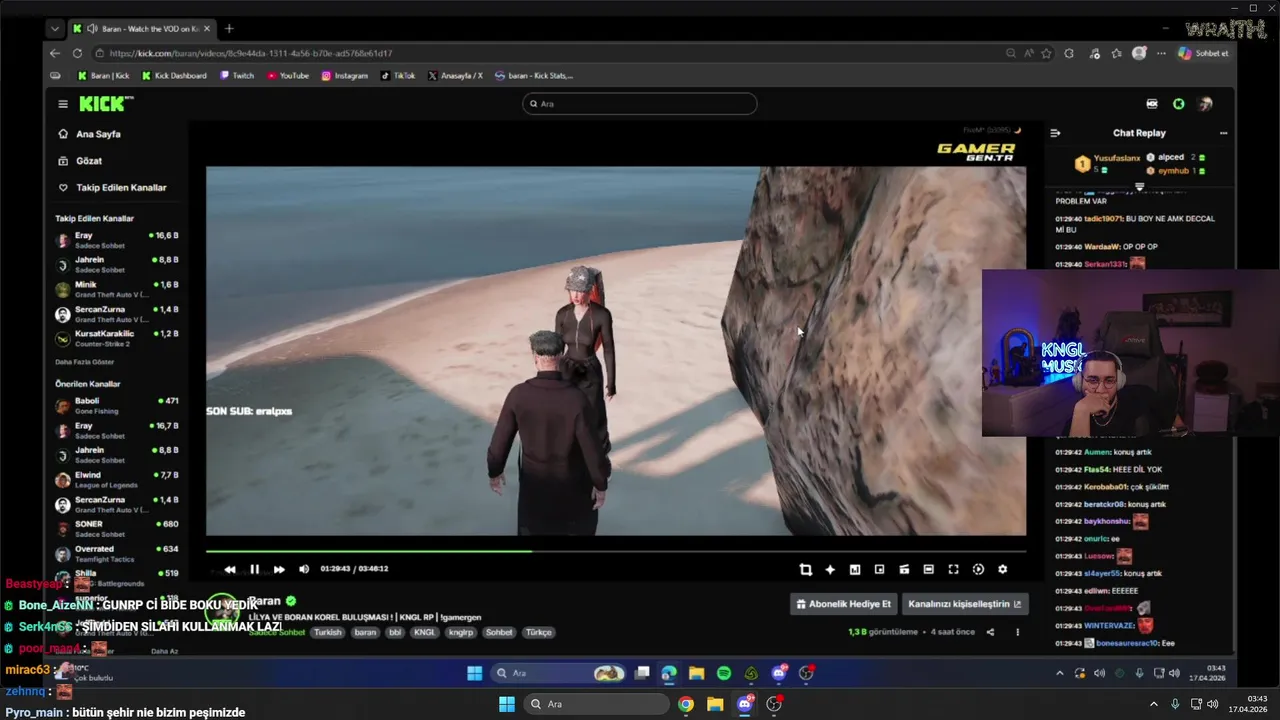This screenshot has height=720, width=1280.
Task: Open recommended channel Elwind
Action: (x=117, y=480)
